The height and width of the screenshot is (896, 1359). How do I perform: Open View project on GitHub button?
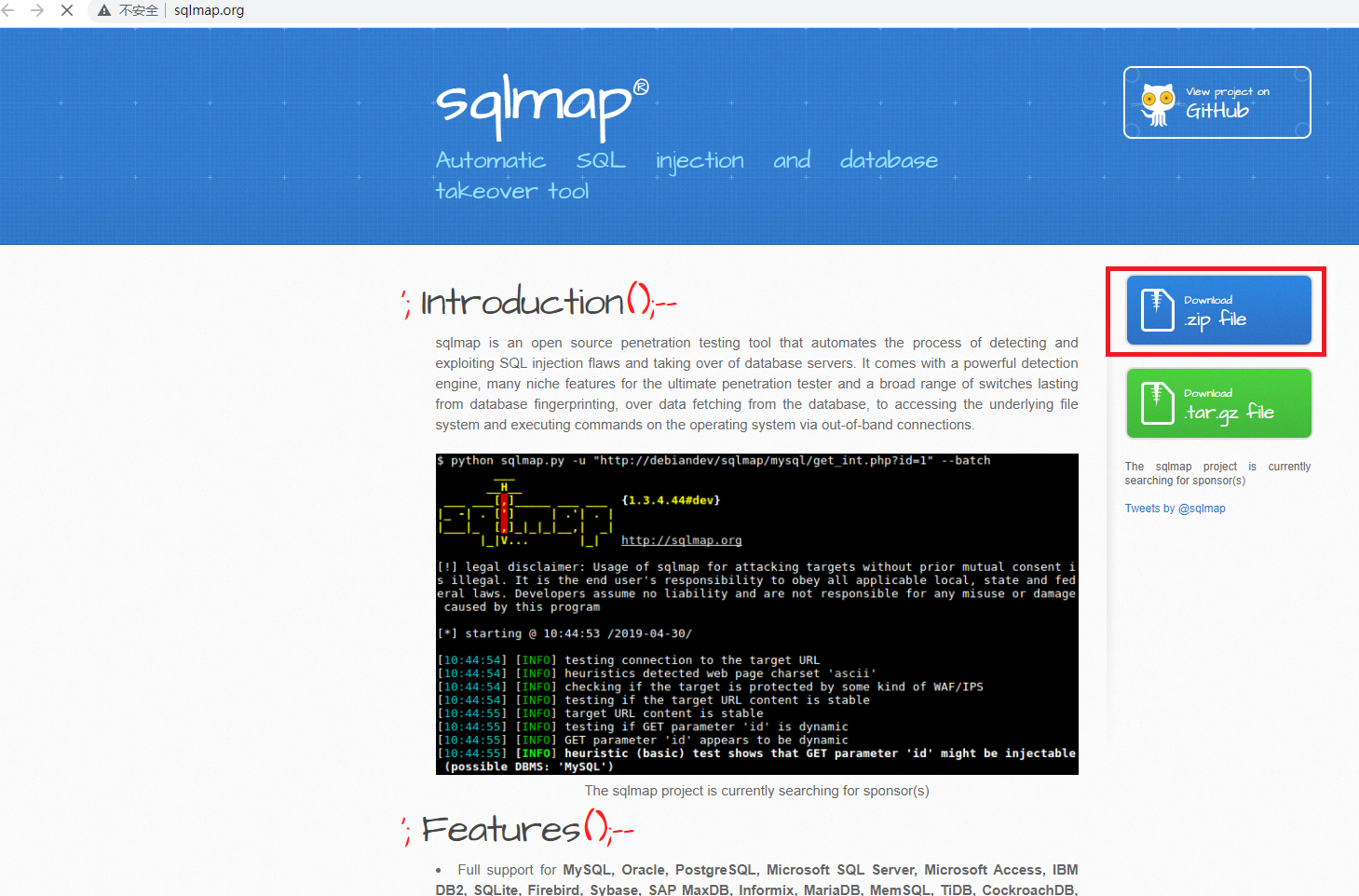(x=1216, y=102)
